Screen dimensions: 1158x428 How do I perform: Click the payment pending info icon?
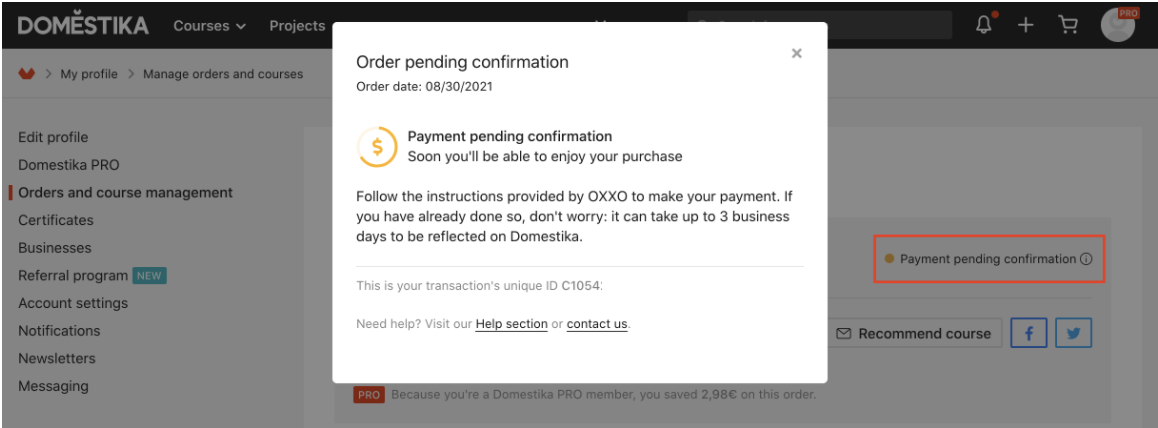click(x=1086, y=259)
